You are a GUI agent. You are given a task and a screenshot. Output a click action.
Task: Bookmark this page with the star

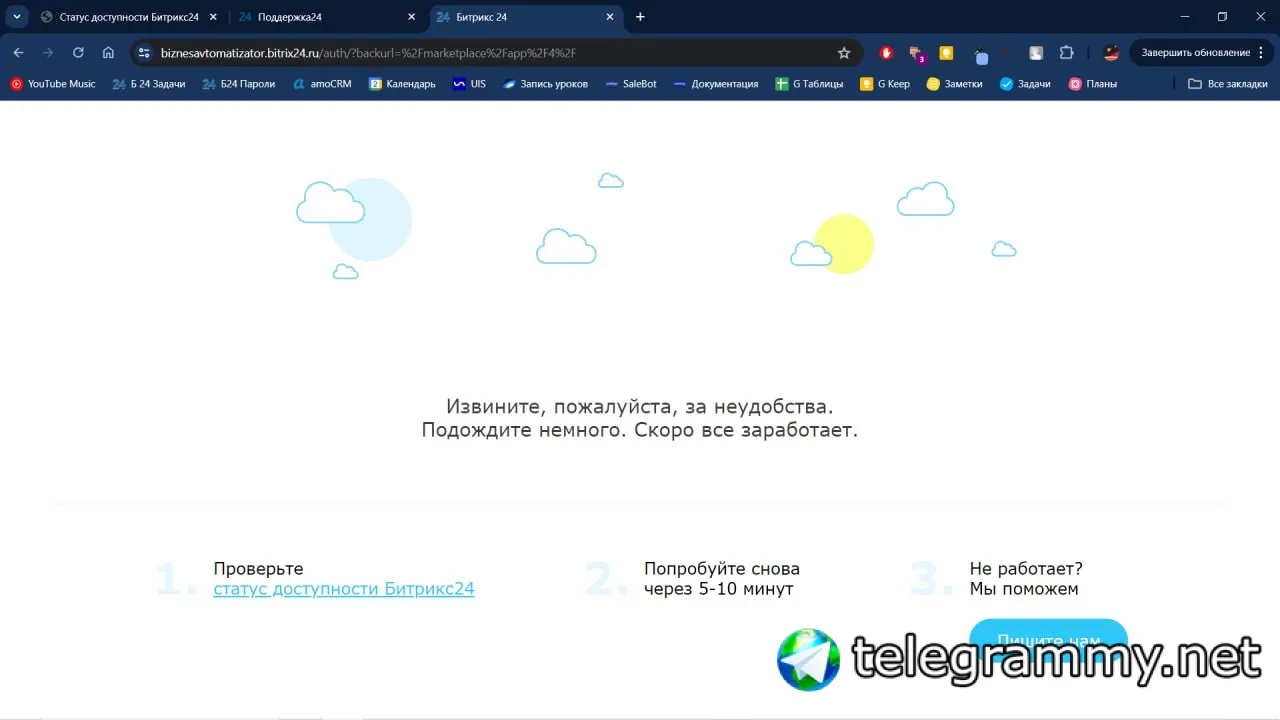pos(844,53)
